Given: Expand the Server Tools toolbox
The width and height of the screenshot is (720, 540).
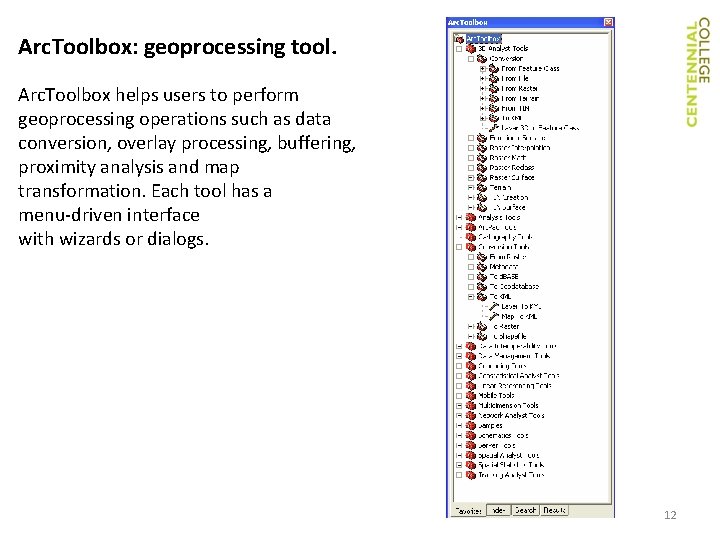Looking at the screenshot, I should tap(459, 445).
